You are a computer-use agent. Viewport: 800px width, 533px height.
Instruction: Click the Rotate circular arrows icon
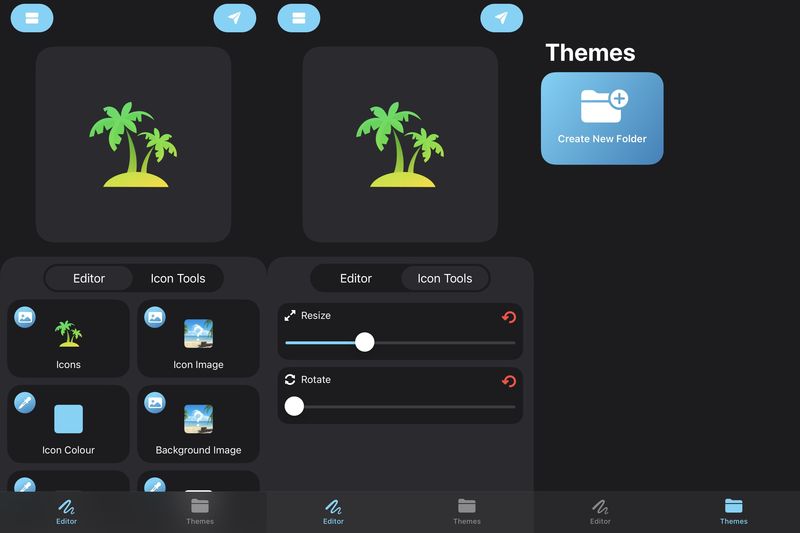pyautogui.click(x=290, y=379)
